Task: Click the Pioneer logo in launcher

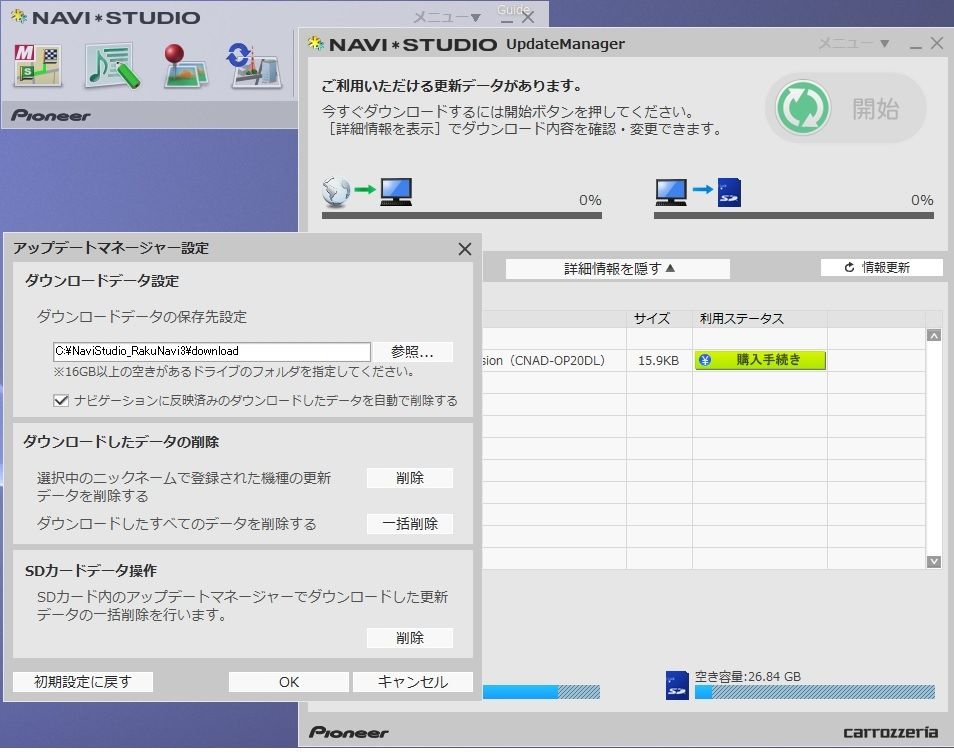Action: (51, 116)
